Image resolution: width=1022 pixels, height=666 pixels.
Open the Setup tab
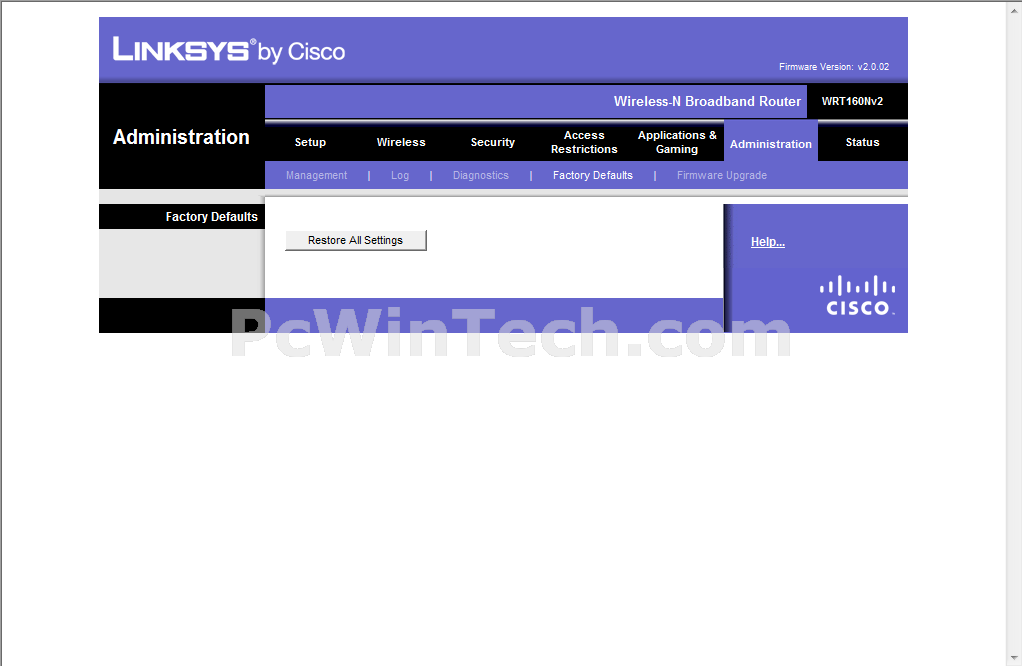click(310, 142)
